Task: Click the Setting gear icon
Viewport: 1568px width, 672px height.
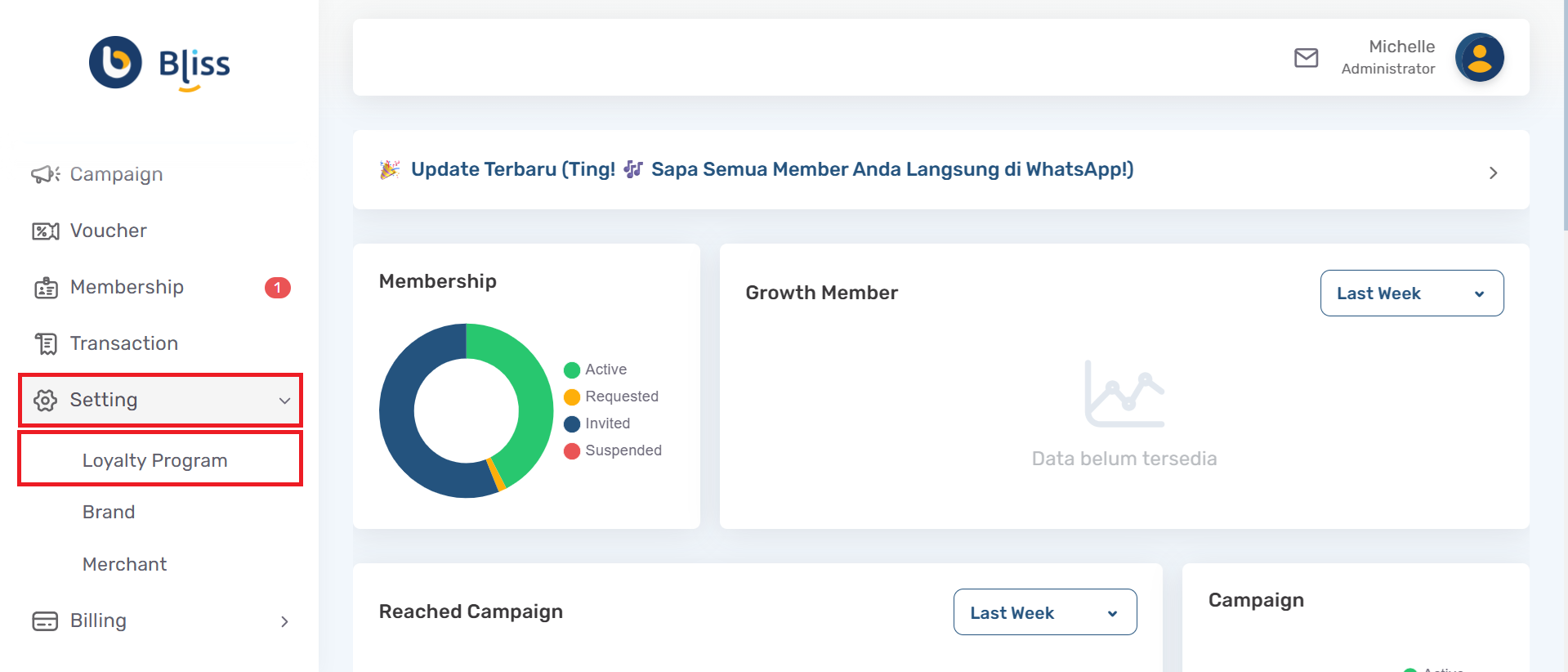Action: 45,401
